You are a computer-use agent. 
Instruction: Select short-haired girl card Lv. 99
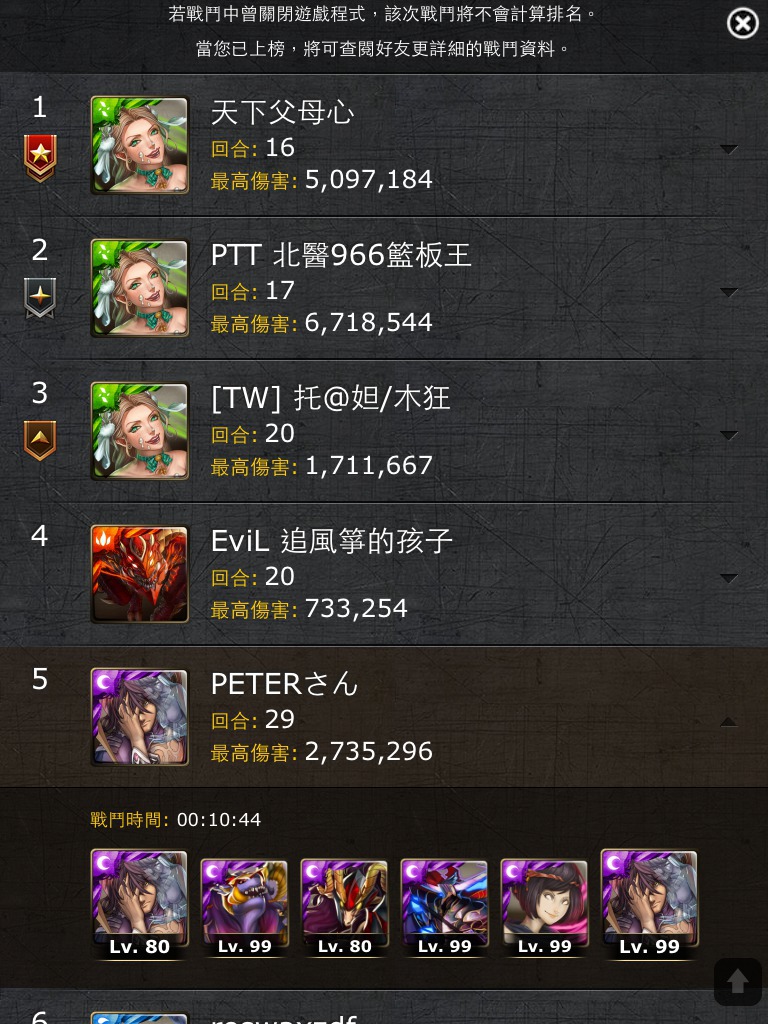click(x=544, y=908)
